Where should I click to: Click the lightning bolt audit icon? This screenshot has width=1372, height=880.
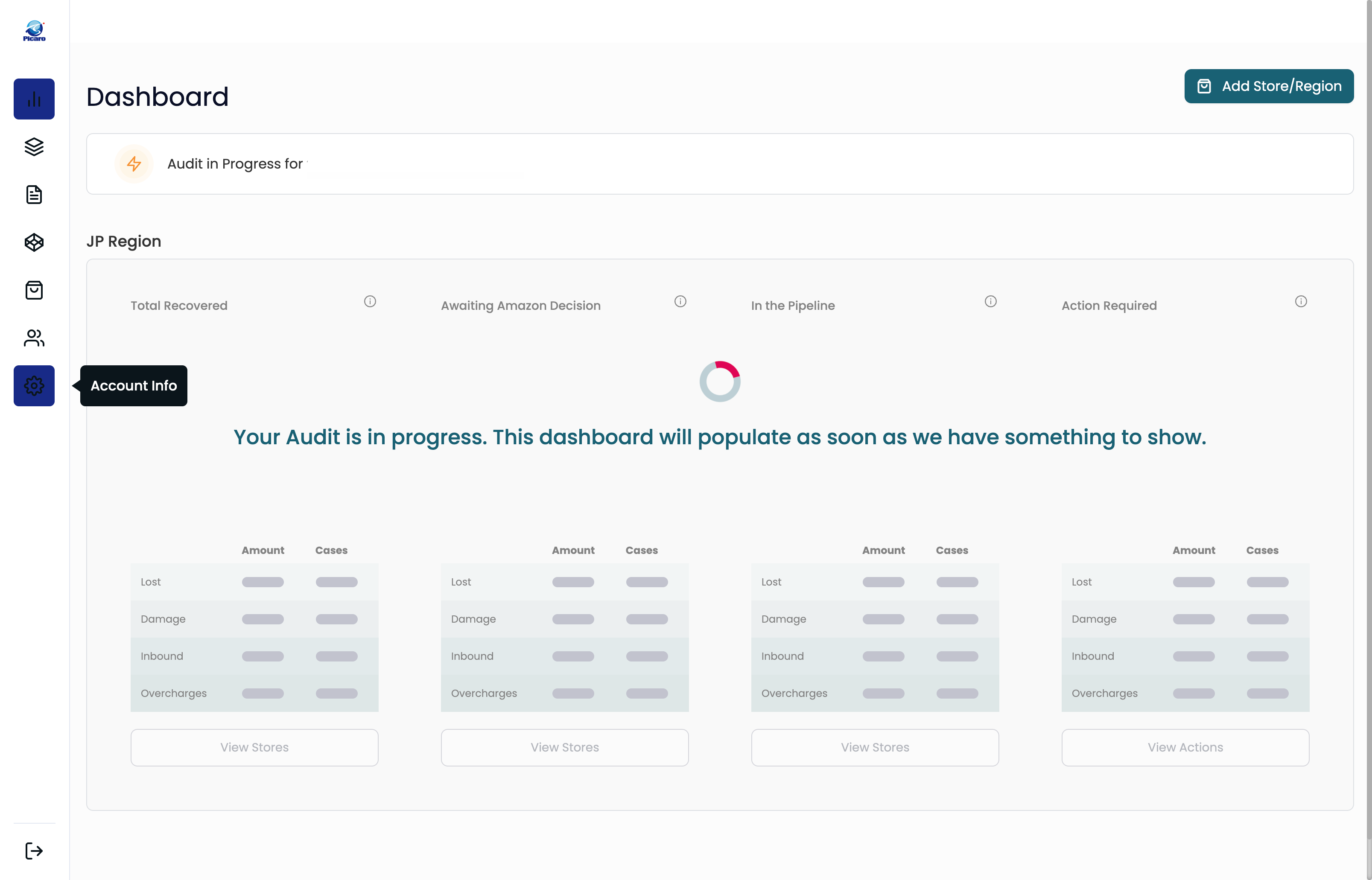point(134,164)
